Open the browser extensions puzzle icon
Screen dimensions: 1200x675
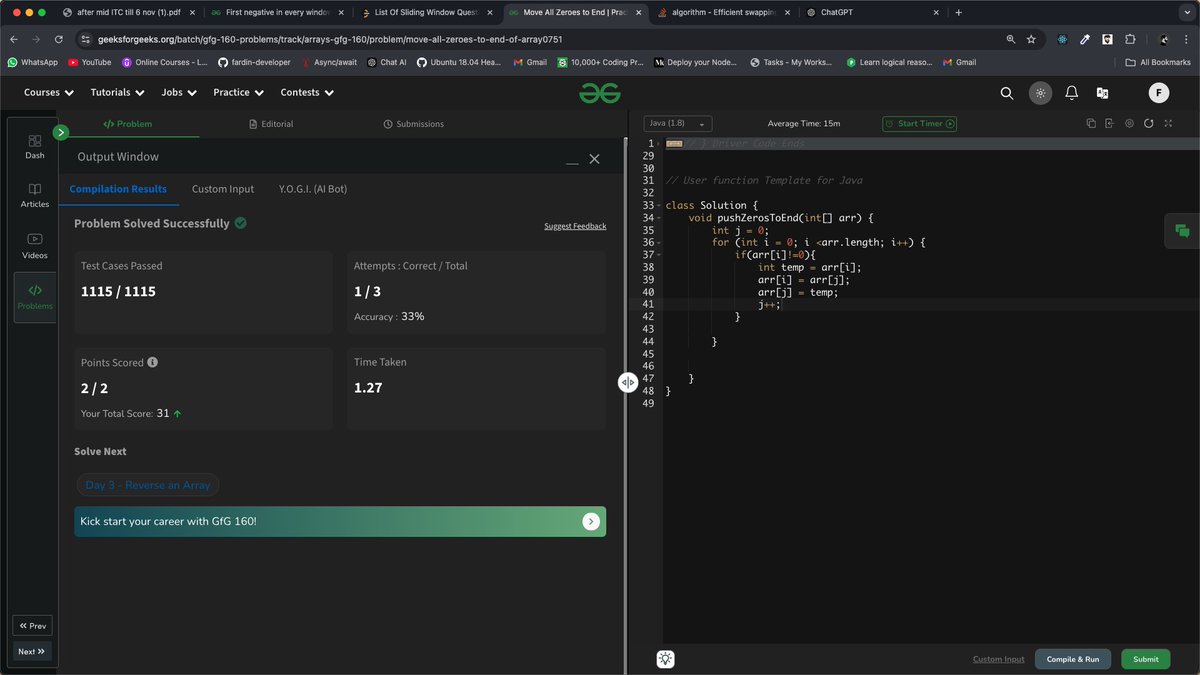(1130, 39)
